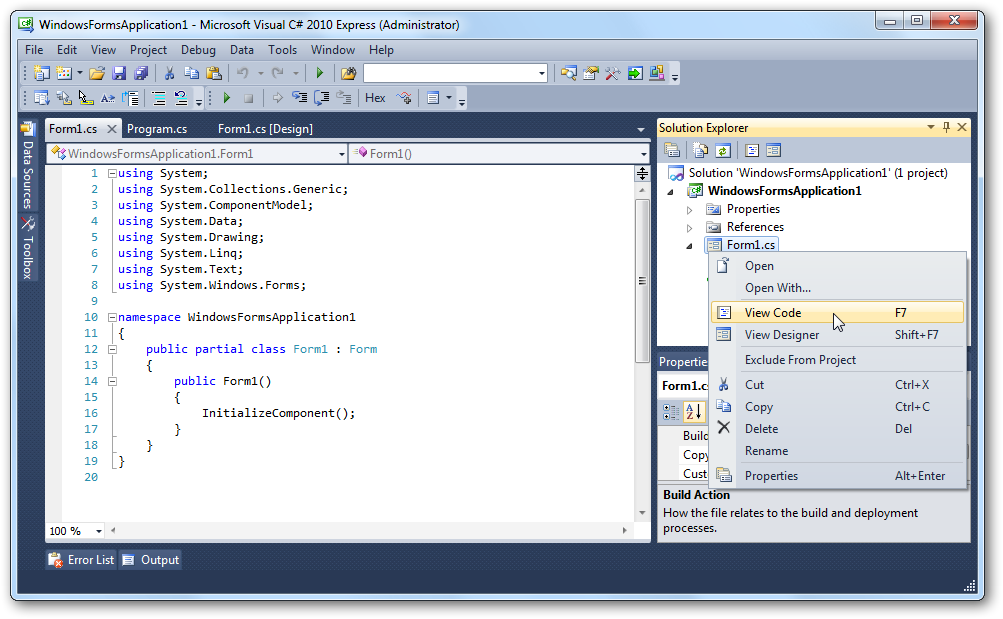The width and height of the screenshot is (1003, 619).
Task: Click Refresh icon in Solution Explorer toolbar
Action: (x=722, y=150)
